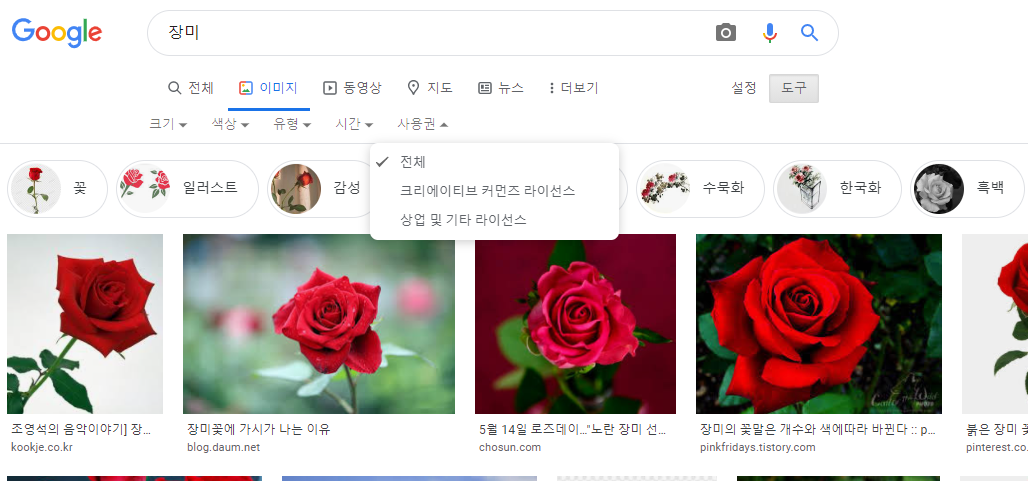Open the 크기 size filter dropdown
1028x481 pixels.
[168, 124]
